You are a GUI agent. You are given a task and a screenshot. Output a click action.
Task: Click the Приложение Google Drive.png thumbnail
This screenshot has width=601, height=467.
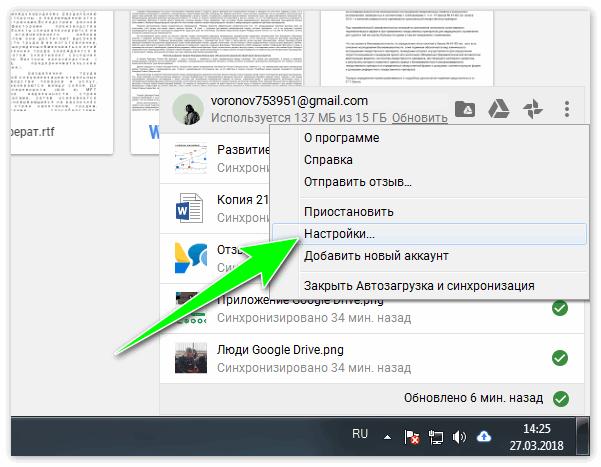click(190, 308)
